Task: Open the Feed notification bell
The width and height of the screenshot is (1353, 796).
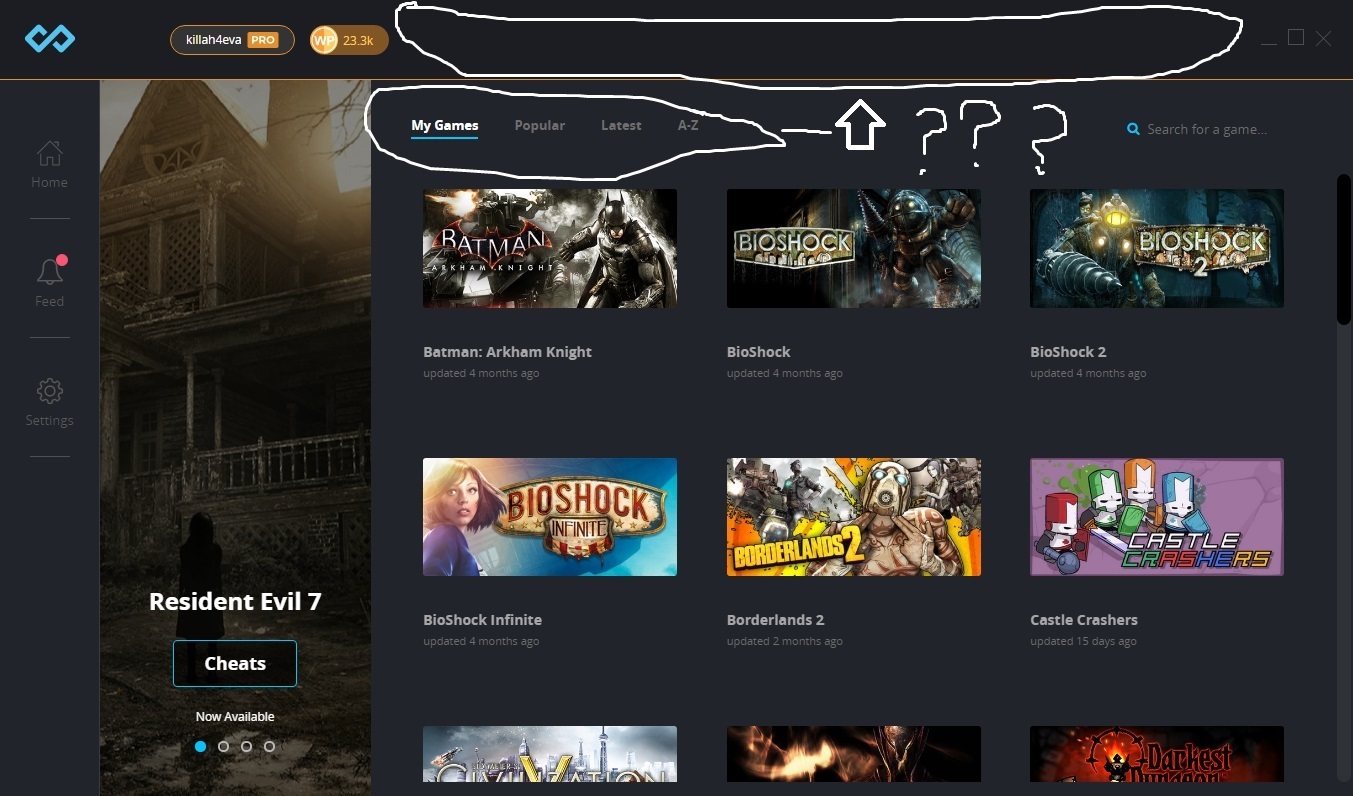Action: coord(49,272)
